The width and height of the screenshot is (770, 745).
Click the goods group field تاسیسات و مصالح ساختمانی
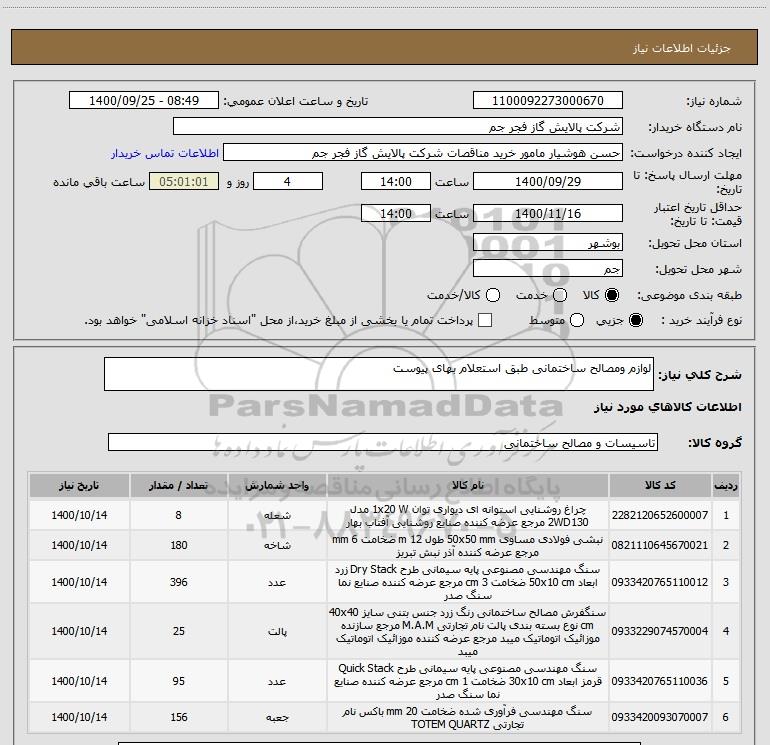coord(383,442)
